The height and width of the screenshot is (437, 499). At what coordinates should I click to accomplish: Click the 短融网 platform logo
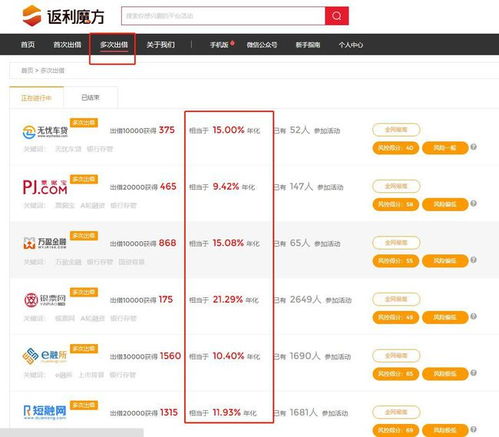click(x=45, y=412)
